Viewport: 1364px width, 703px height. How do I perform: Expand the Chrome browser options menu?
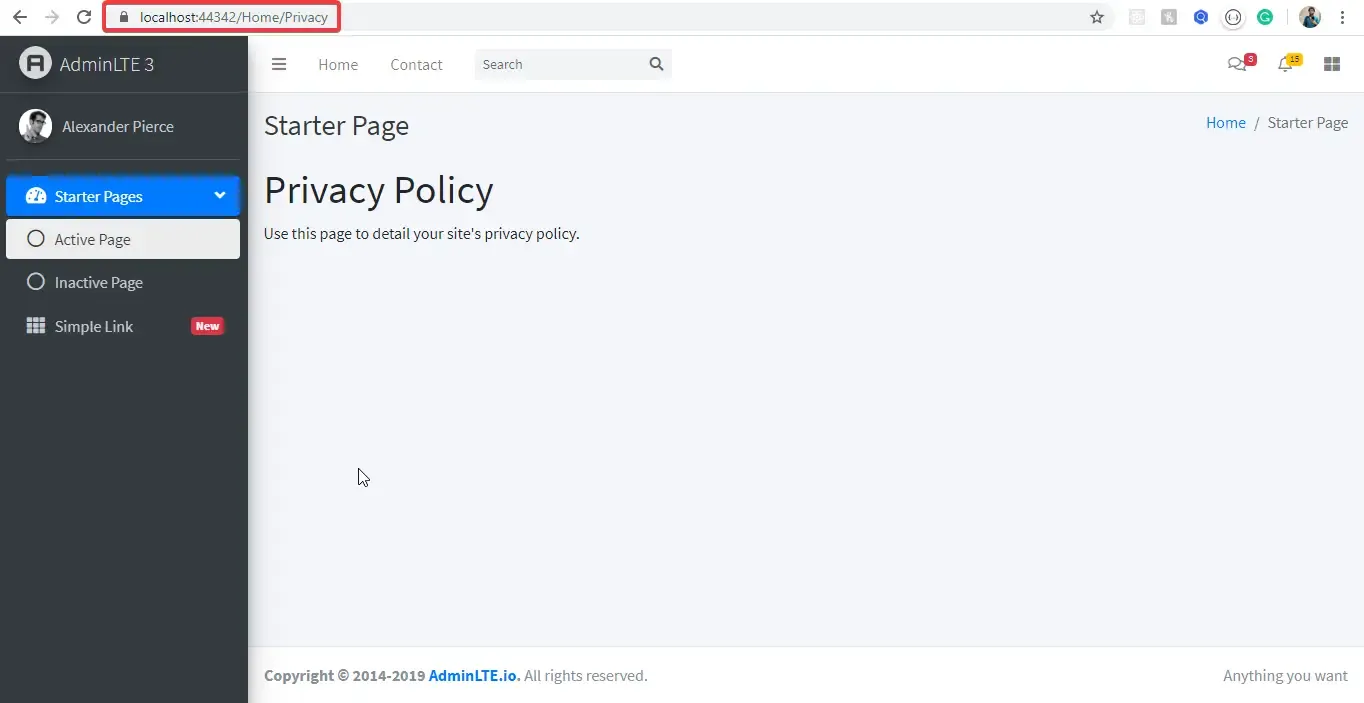click(x=1343, y=17)
